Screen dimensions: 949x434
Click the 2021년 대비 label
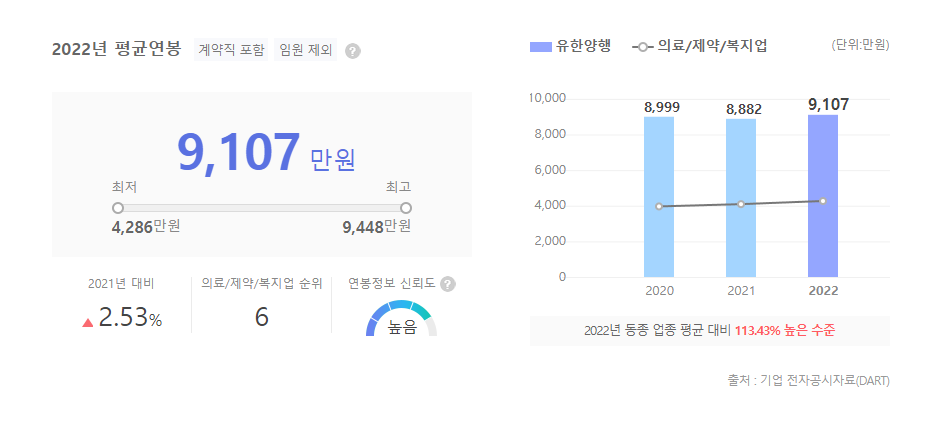point(121,283)
